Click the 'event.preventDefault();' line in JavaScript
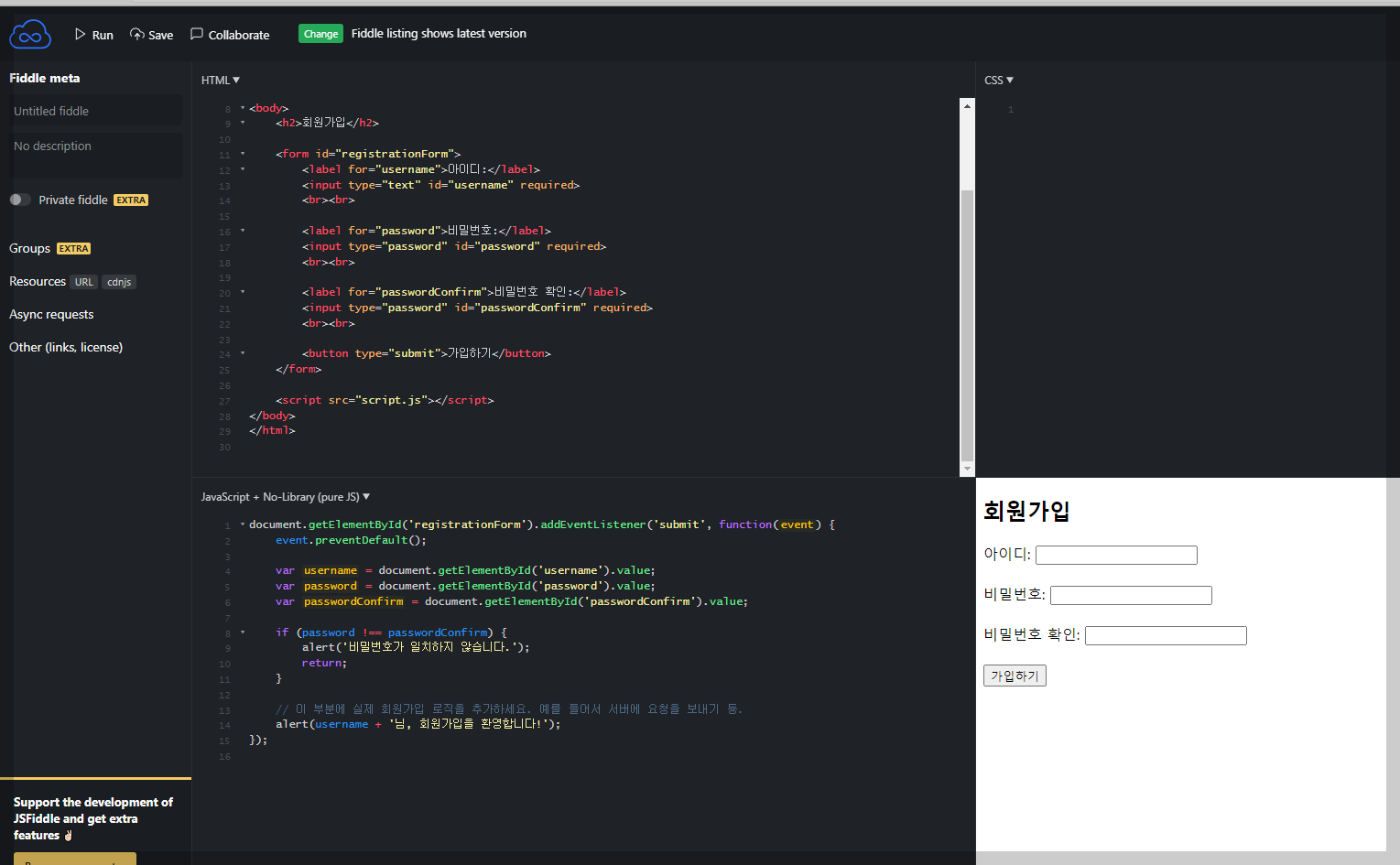This screenshot has height=865, width=1400. click(x=351, y=540)
